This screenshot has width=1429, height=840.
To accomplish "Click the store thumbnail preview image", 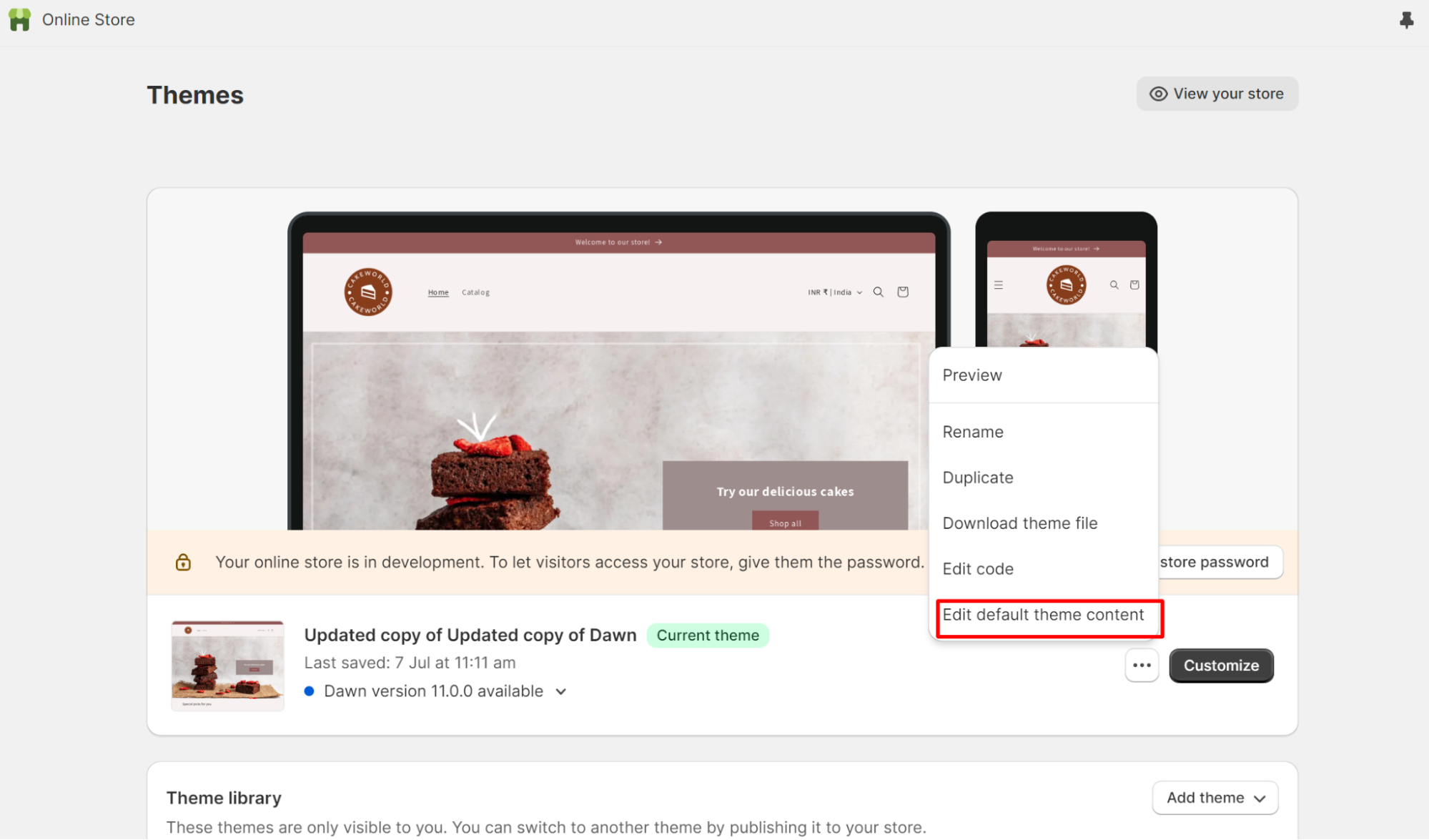I will pyautogui.click(x=228, y=664).
